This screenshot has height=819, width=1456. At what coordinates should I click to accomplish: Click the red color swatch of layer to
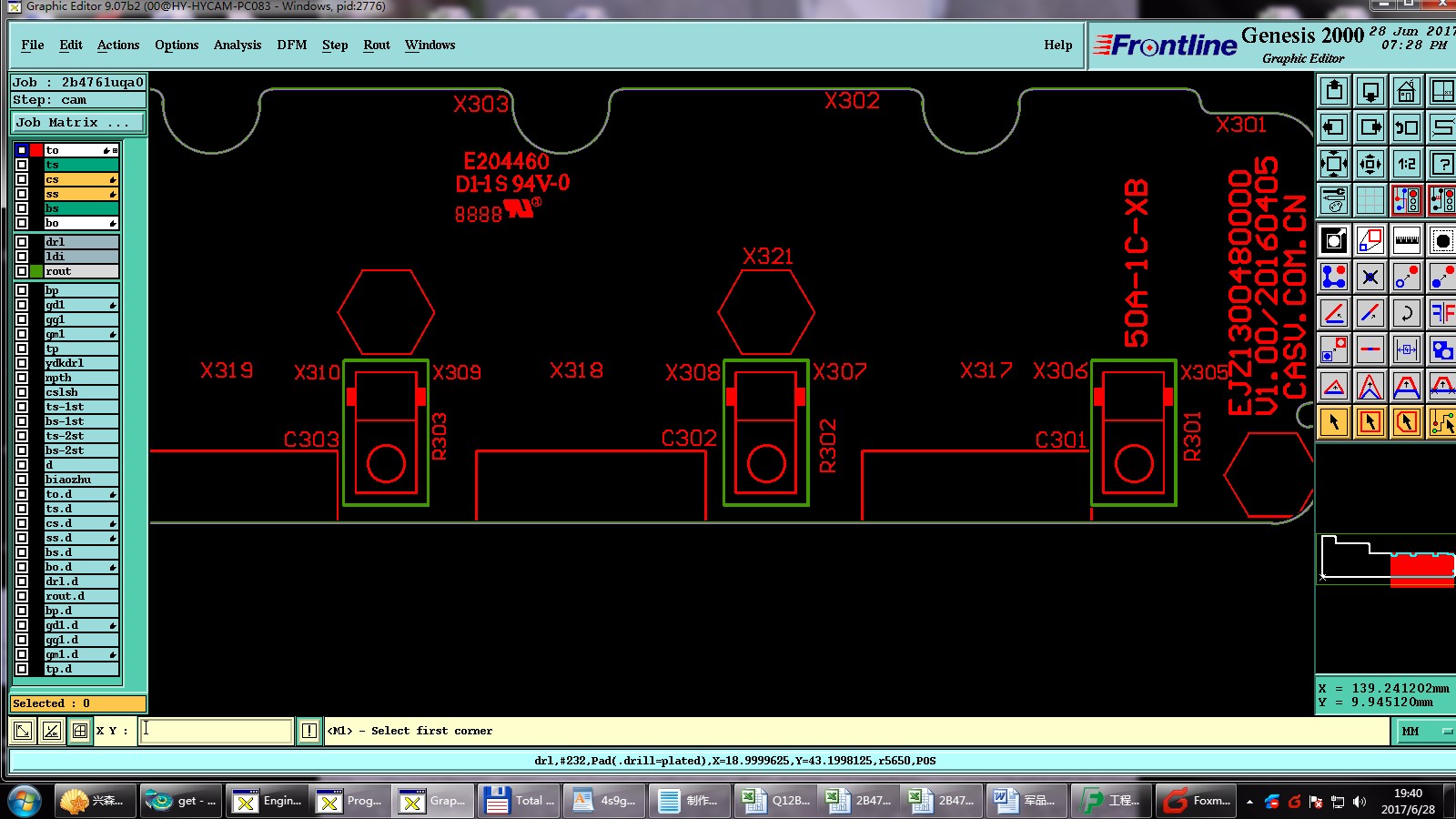tap(36, 150)
